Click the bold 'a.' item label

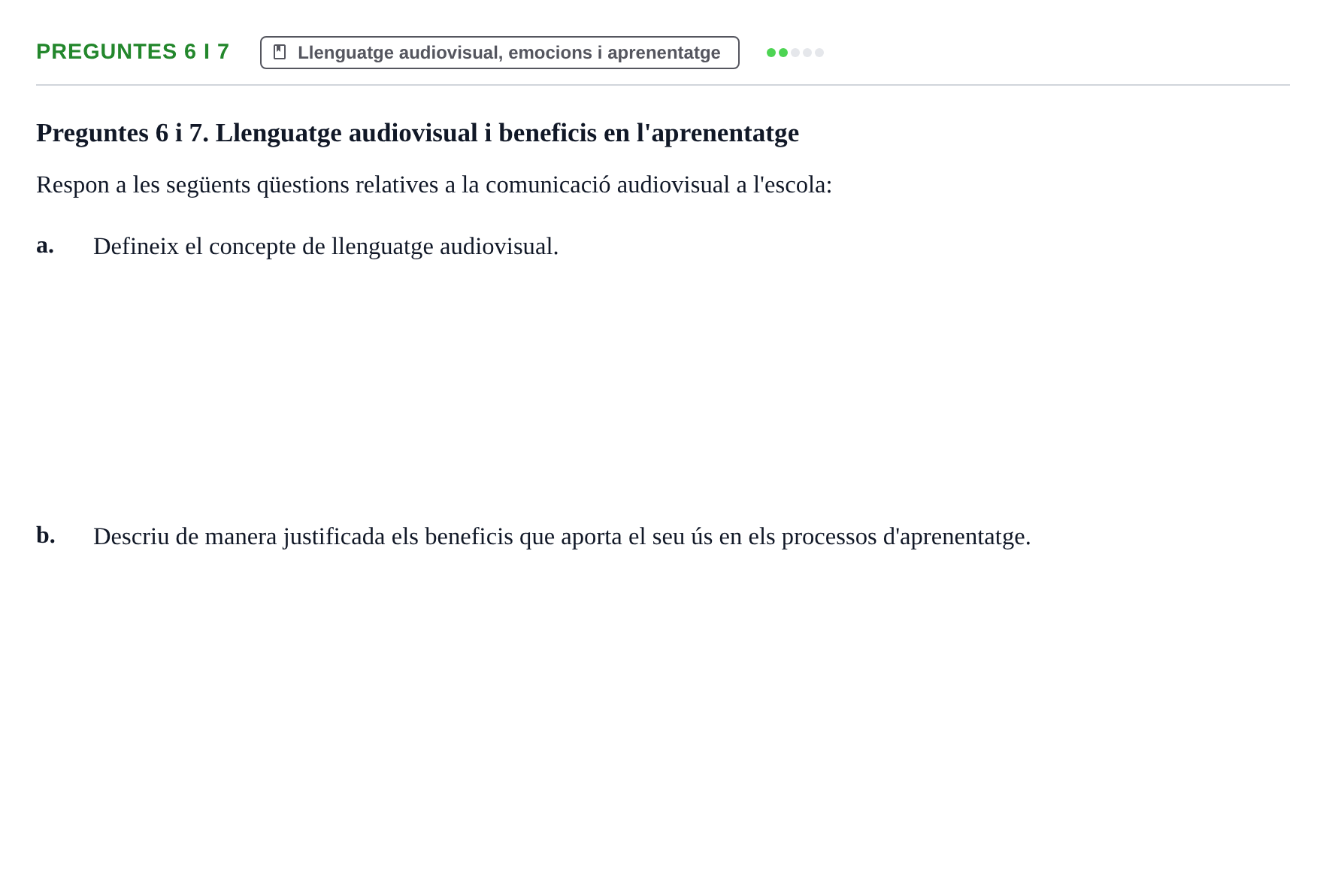(45, 245)
